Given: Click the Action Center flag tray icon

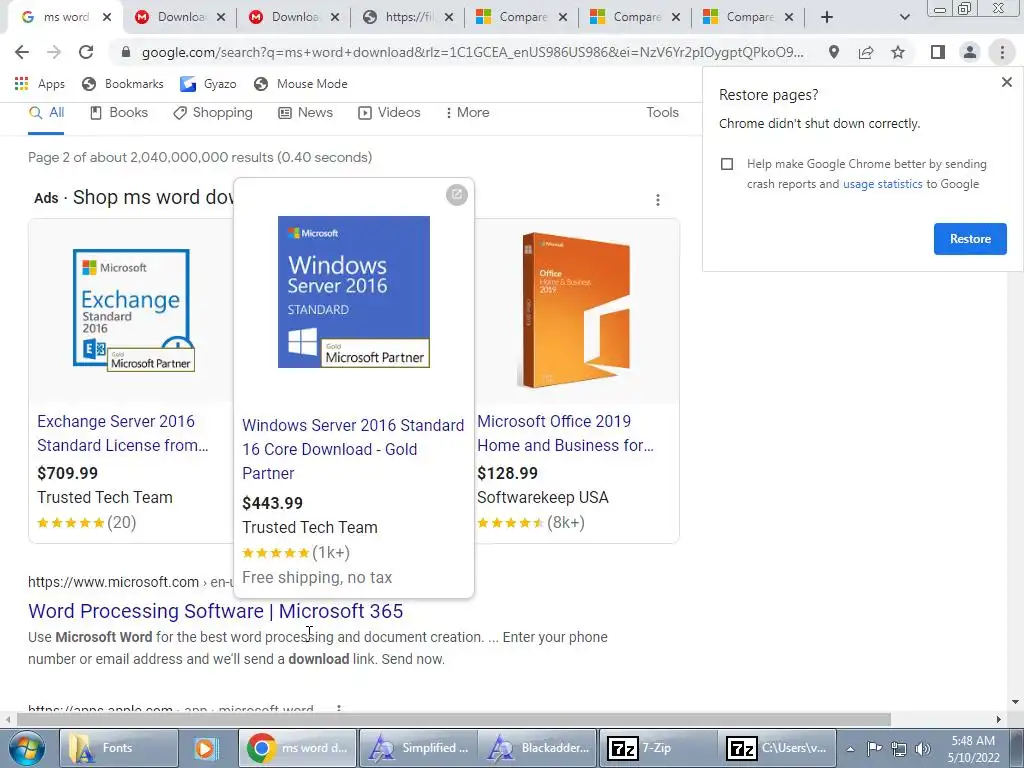Looking at the screenshot, I should point(874,749).
